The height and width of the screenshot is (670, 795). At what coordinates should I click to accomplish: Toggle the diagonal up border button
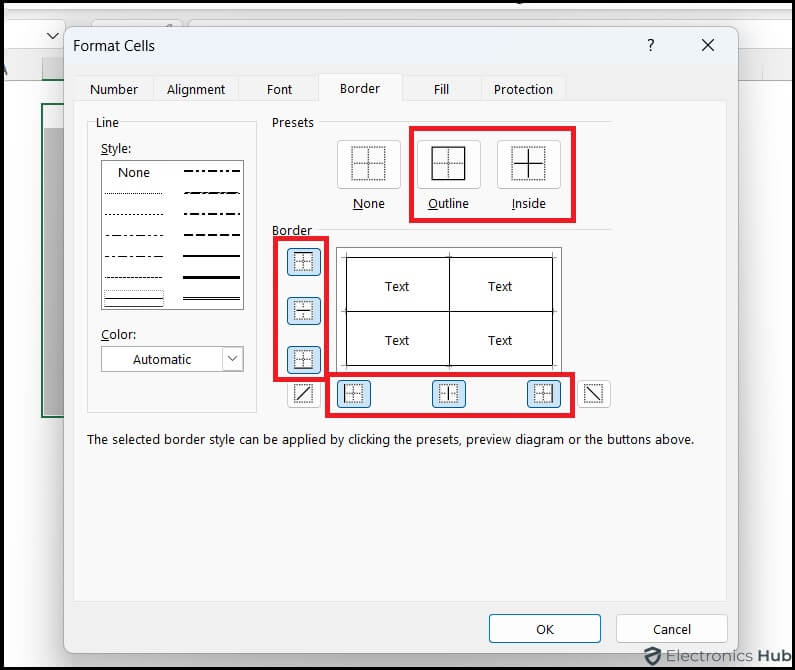(304, 394)
